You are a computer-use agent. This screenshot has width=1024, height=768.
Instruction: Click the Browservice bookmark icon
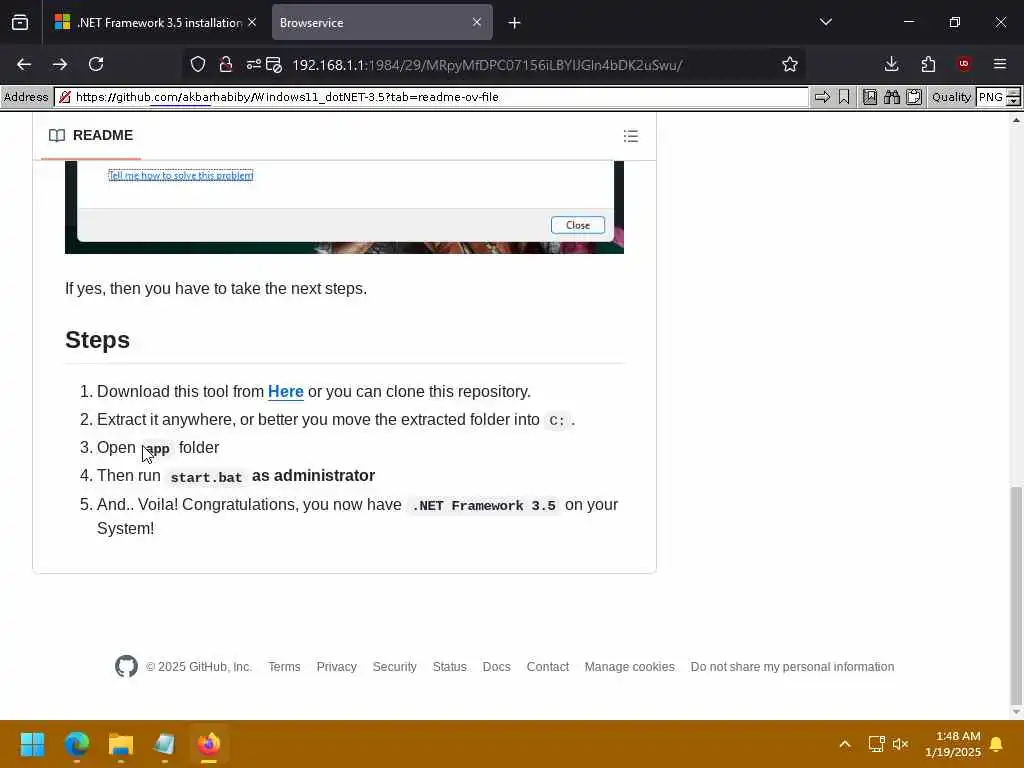pos(844,97)
